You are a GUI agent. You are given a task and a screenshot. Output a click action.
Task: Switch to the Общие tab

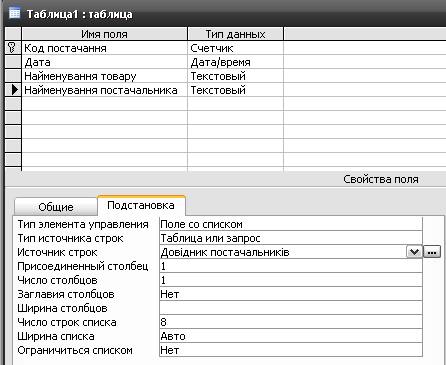point(56,207)
